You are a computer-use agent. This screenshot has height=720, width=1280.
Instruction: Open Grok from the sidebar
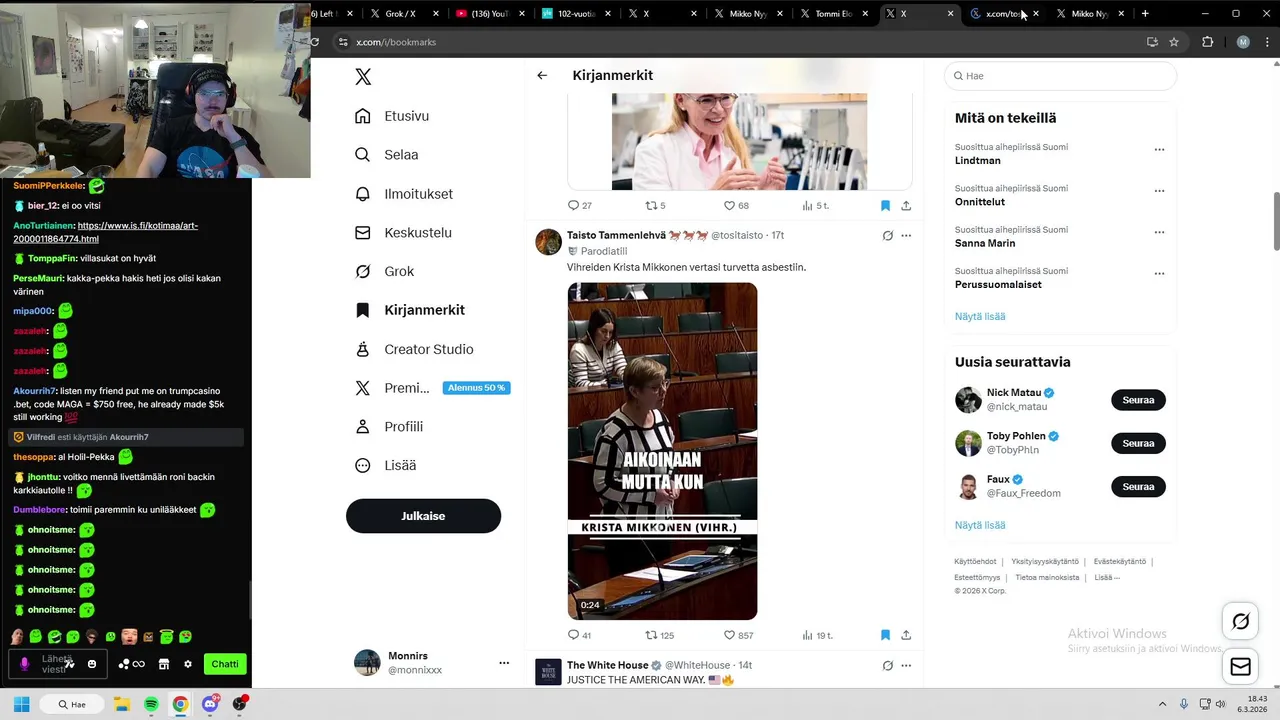point(384,271)
